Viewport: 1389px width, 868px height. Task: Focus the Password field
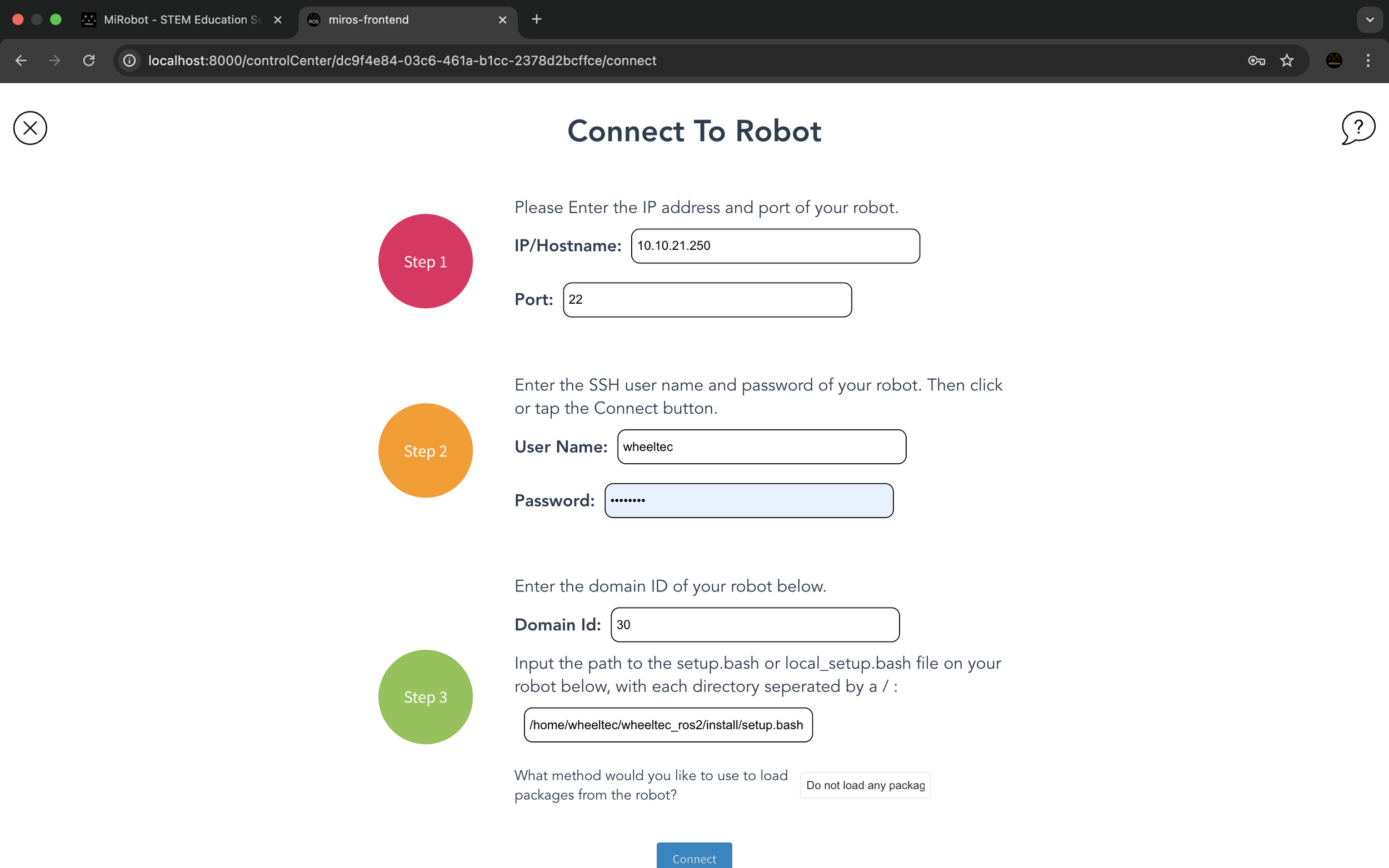pyautogui.click(x=749, y=500)
